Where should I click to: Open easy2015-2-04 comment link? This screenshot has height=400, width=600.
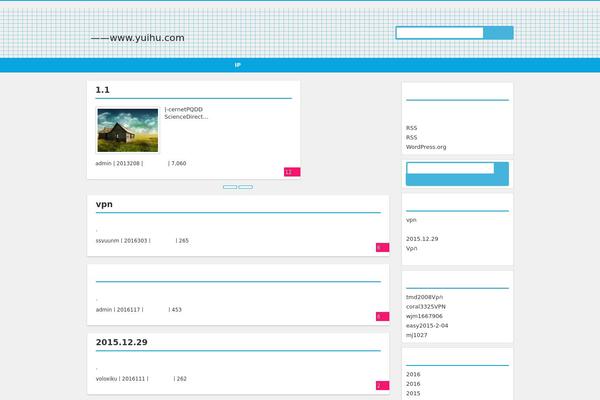tap(427, 326)
